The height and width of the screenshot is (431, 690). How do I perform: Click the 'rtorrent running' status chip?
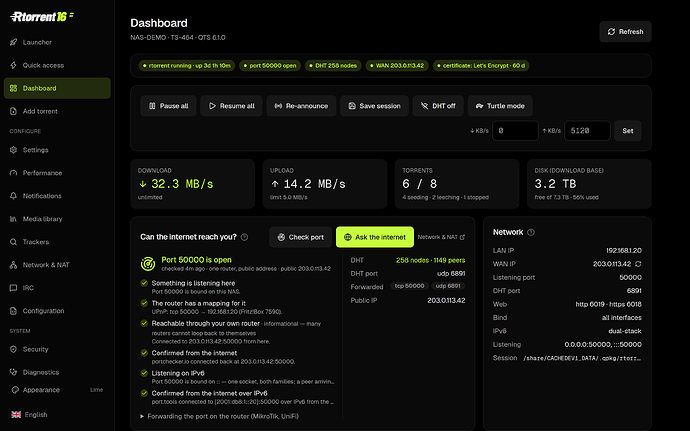coord(187,66)
